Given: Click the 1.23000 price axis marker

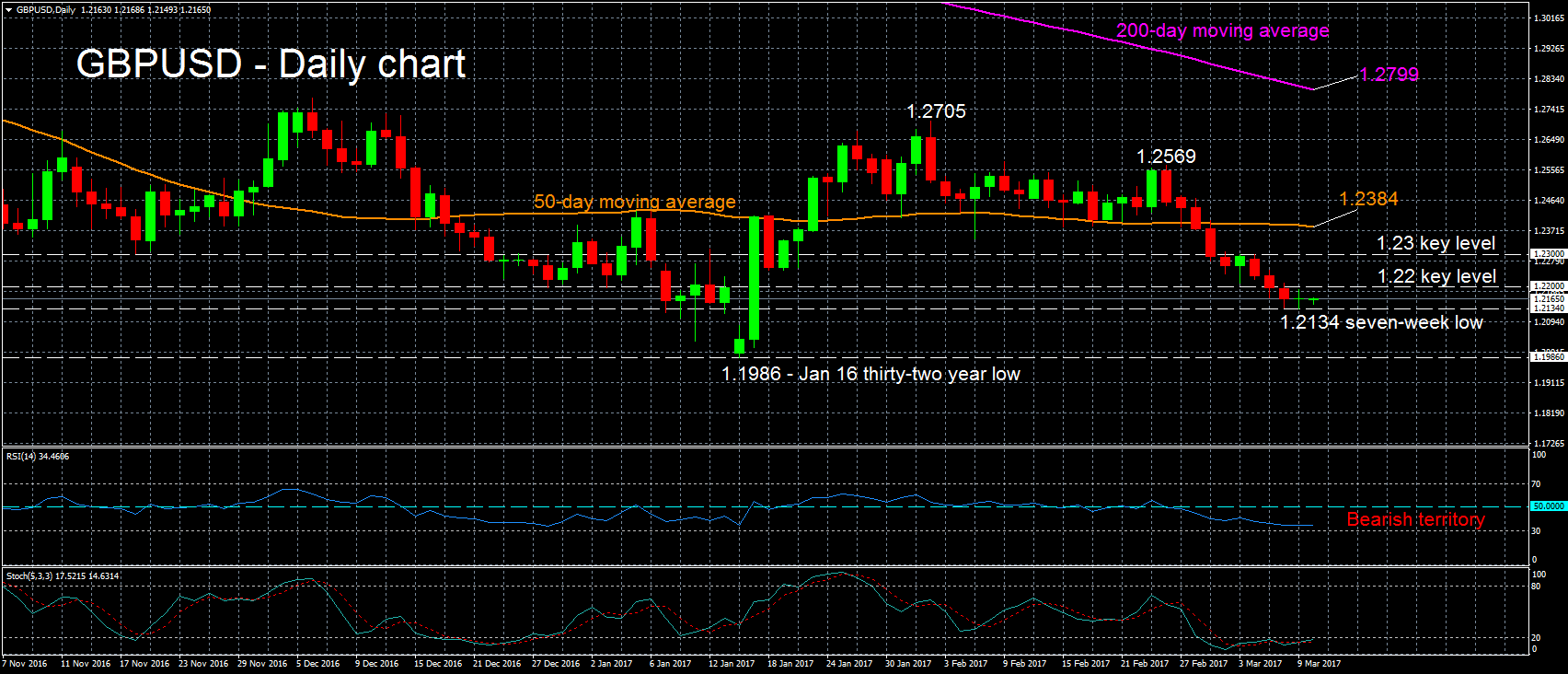Looking at the screenshot, I should [x=1548, y=253].
